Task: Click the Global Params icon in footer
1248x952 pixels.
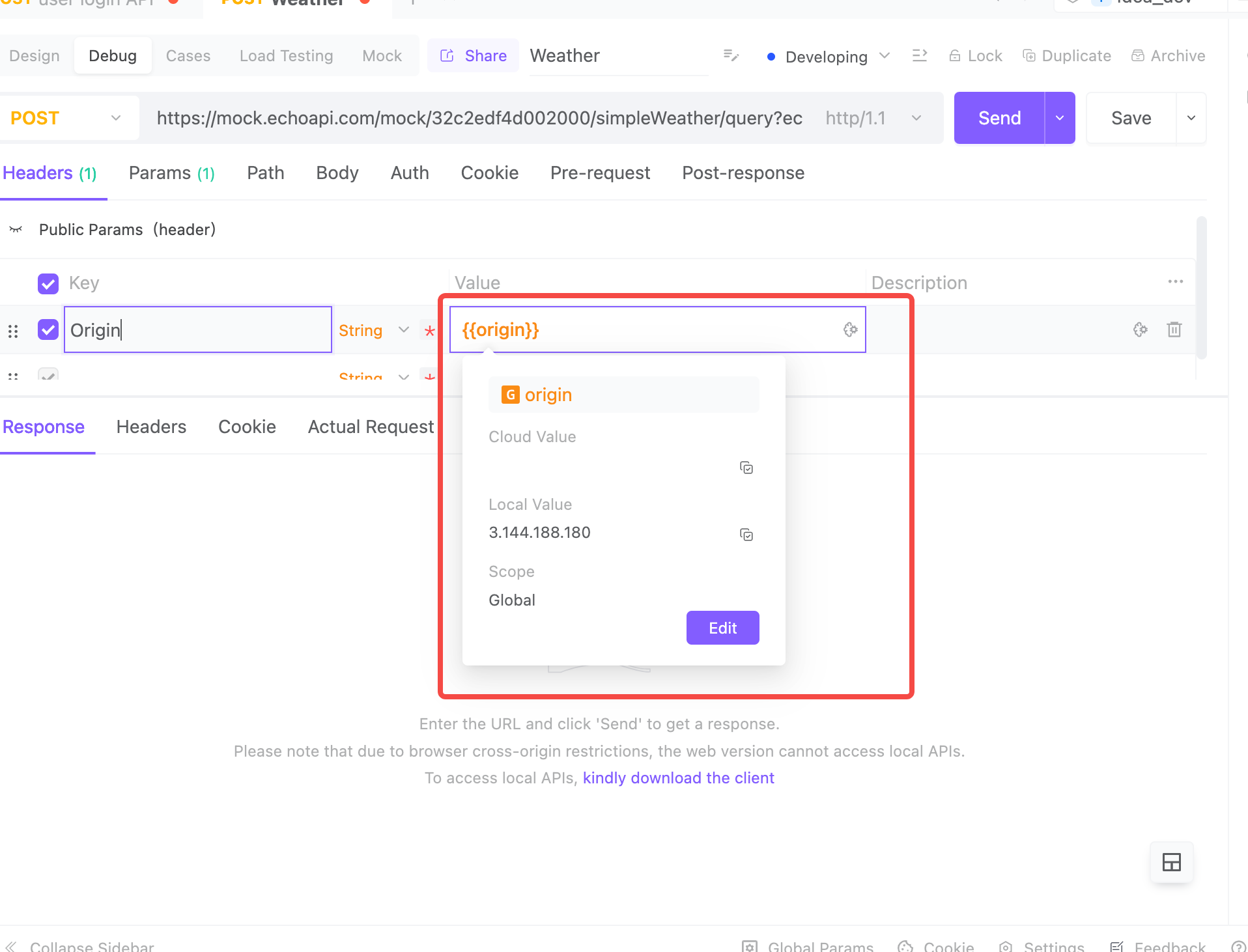Action: coord(750,946)
